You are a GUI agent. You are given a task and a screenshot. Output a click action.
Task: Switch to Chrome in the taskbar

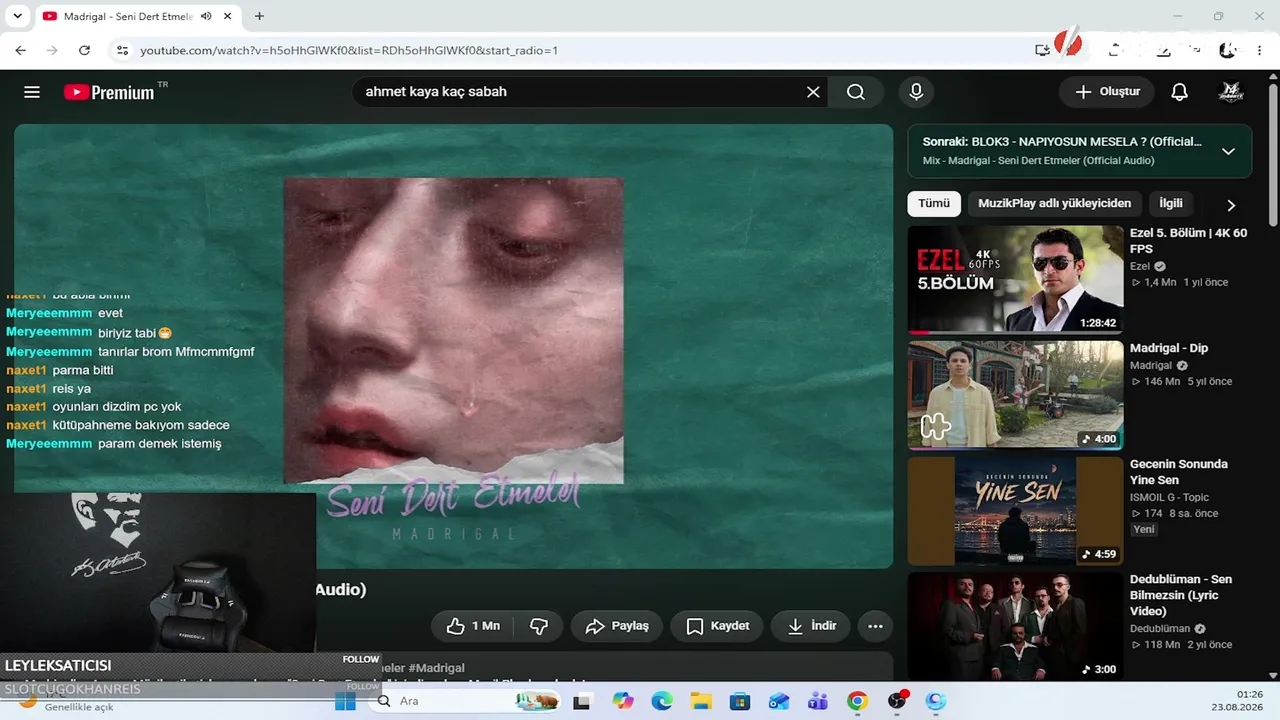(857, 701)
